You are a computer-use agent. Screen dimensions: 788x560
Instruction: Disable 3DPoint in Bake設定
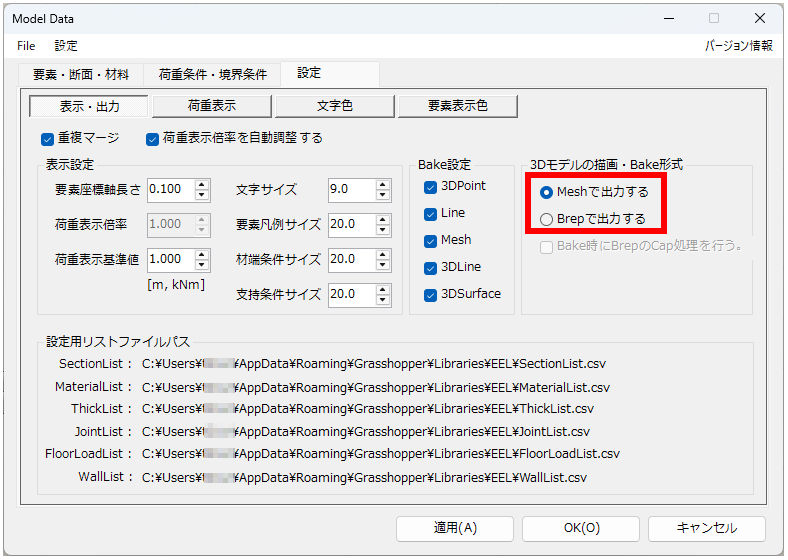point(431,187)
